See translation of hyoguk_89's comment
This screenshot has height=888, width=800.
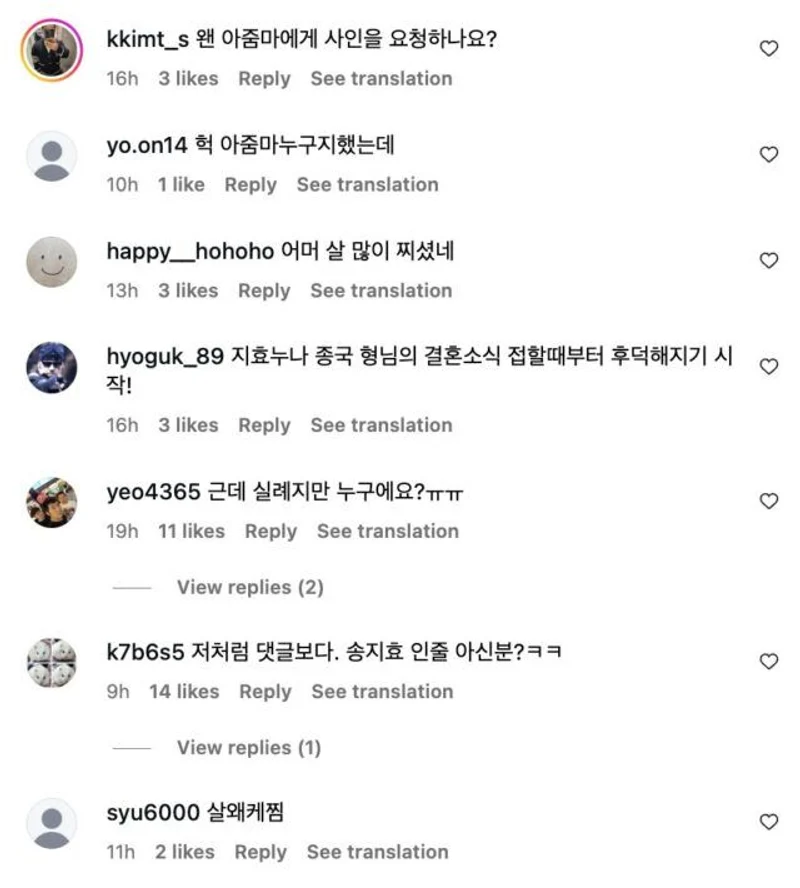point(381,425)
